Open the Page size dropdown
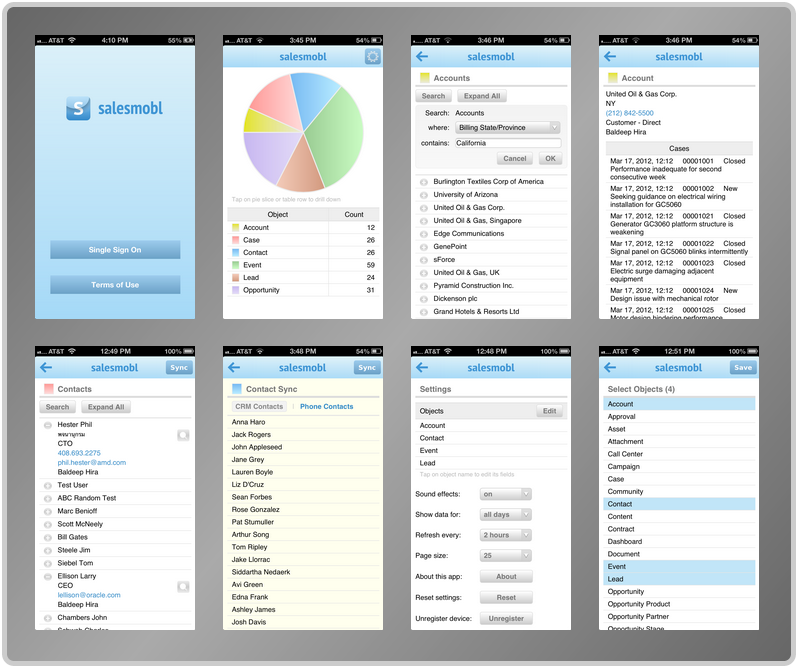 (506, 555)
